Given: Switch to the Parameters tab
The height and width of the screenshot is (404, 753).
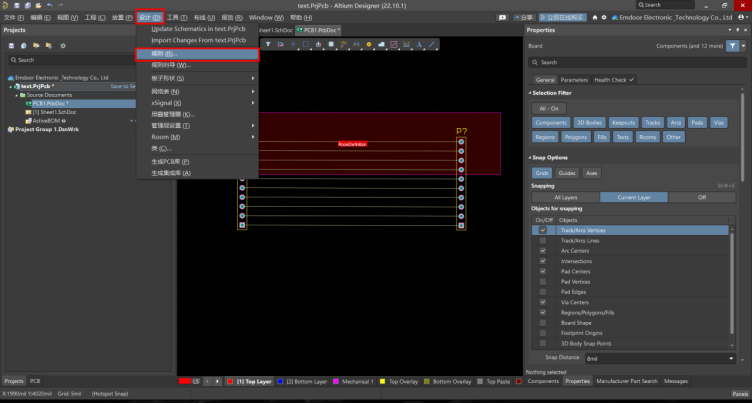Looking at the screenshot, I should (574, 79).
